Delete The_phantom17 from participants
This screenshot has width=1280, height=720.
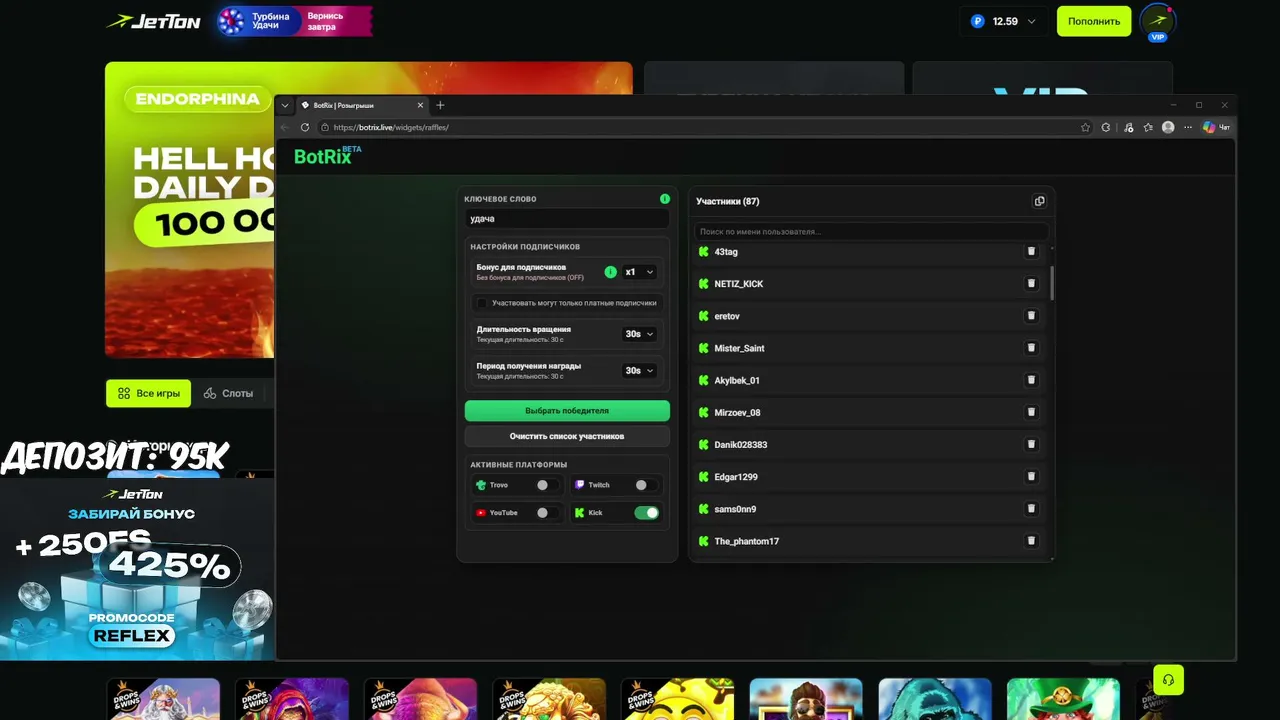pyautogui.click(x=1031, y=541)
